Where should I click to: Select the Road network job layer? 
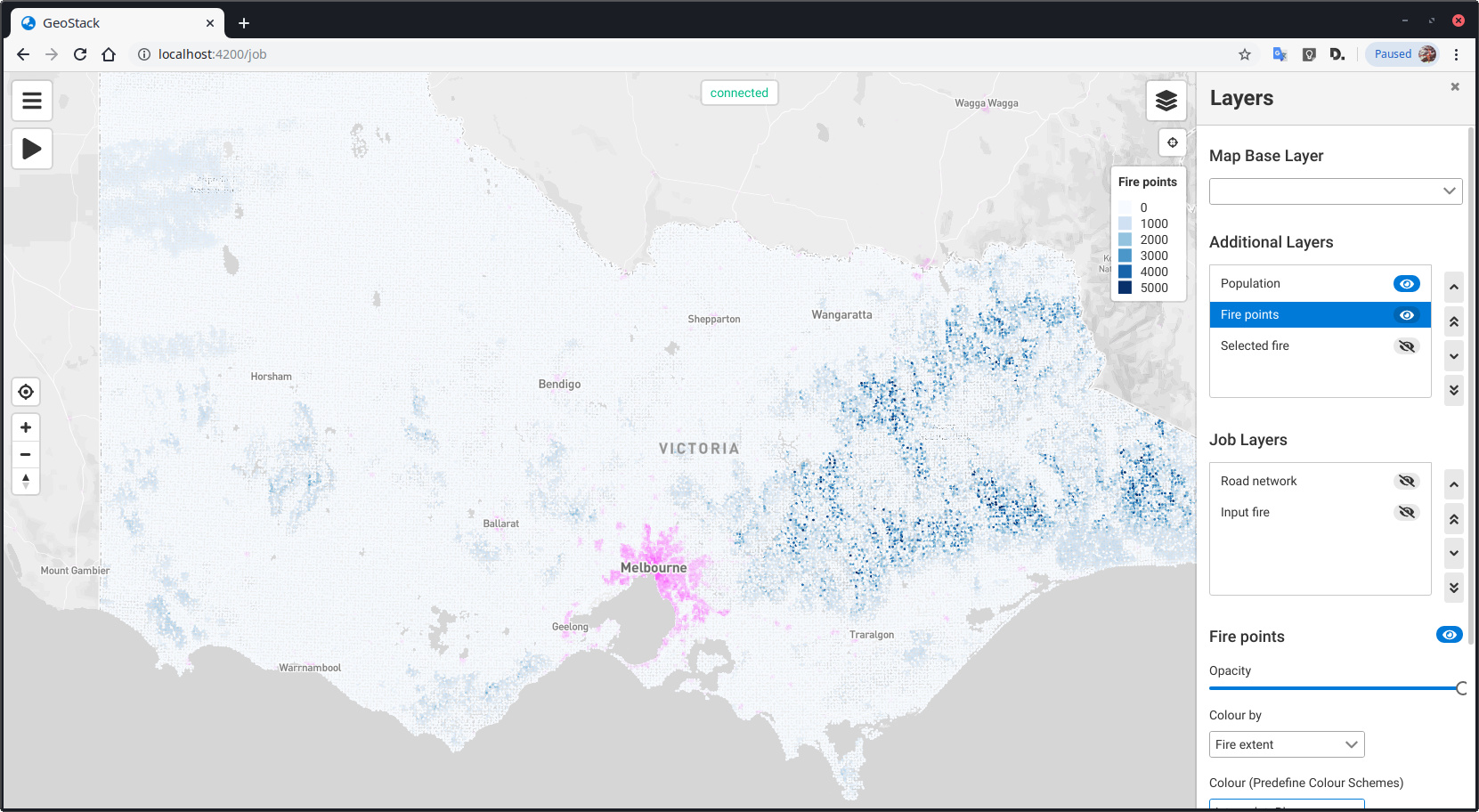(x=1321, y=482)
